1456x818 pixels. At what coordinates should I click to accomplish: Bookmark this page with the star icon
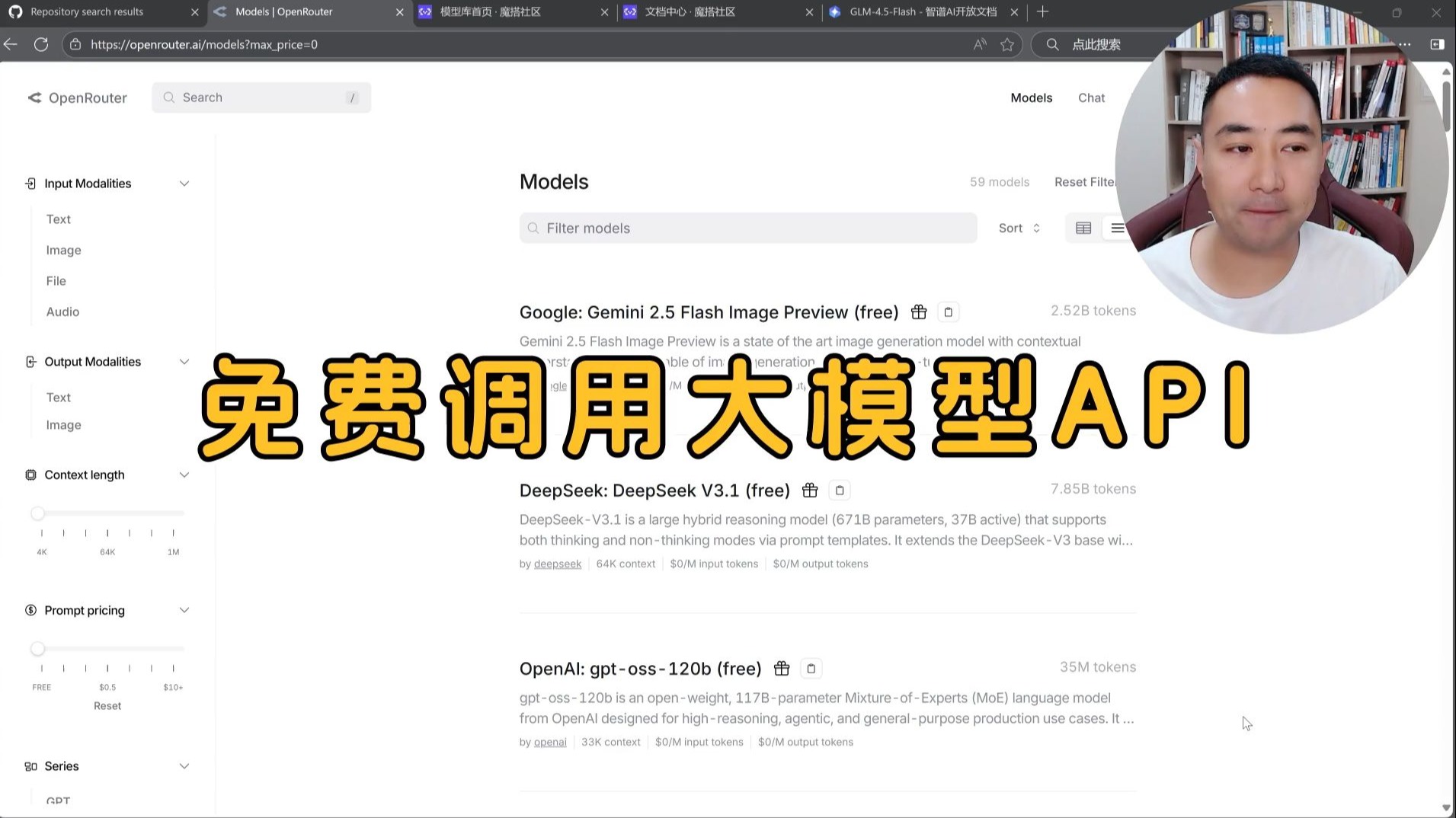tap(1007, 44)
